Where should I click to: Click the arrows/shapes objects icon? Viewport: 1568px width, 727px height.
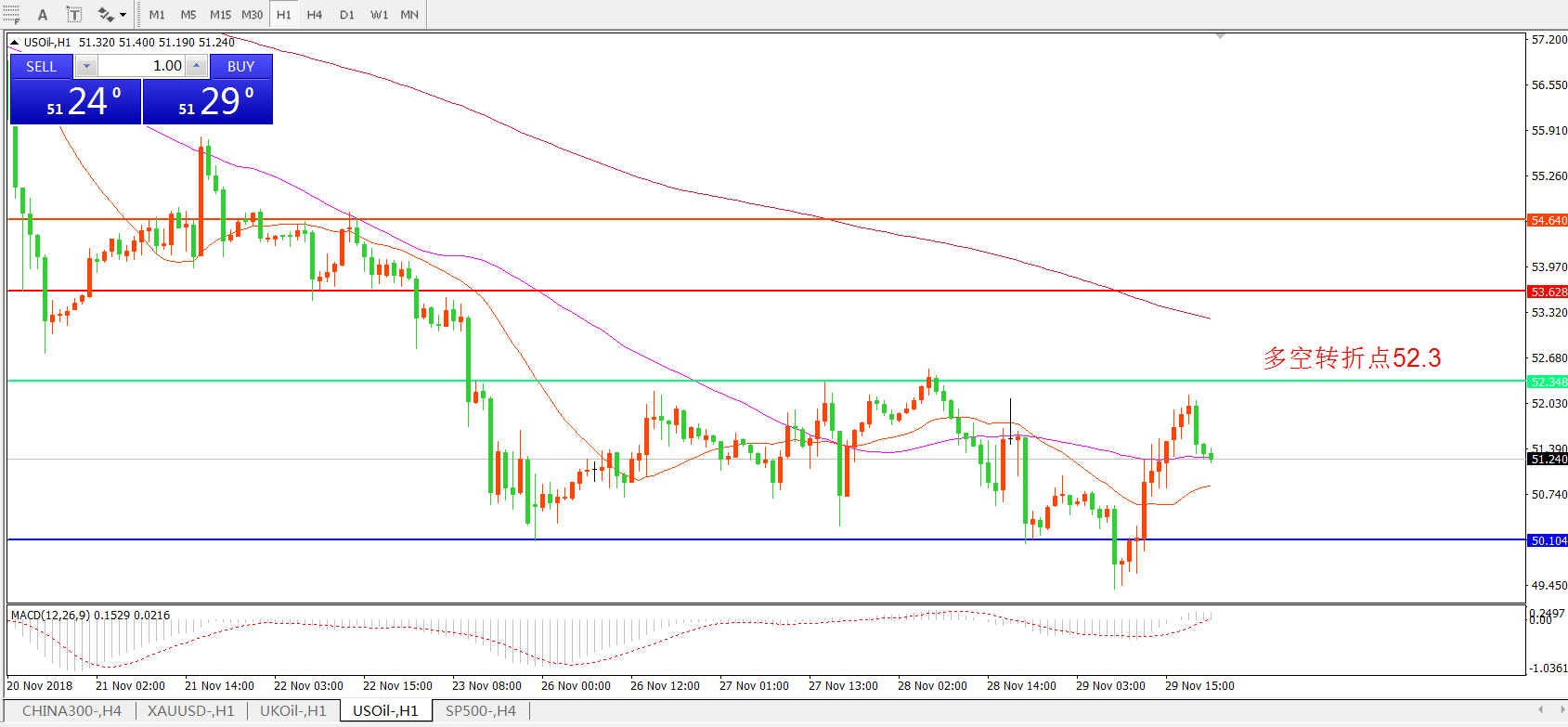coord(106,15)
